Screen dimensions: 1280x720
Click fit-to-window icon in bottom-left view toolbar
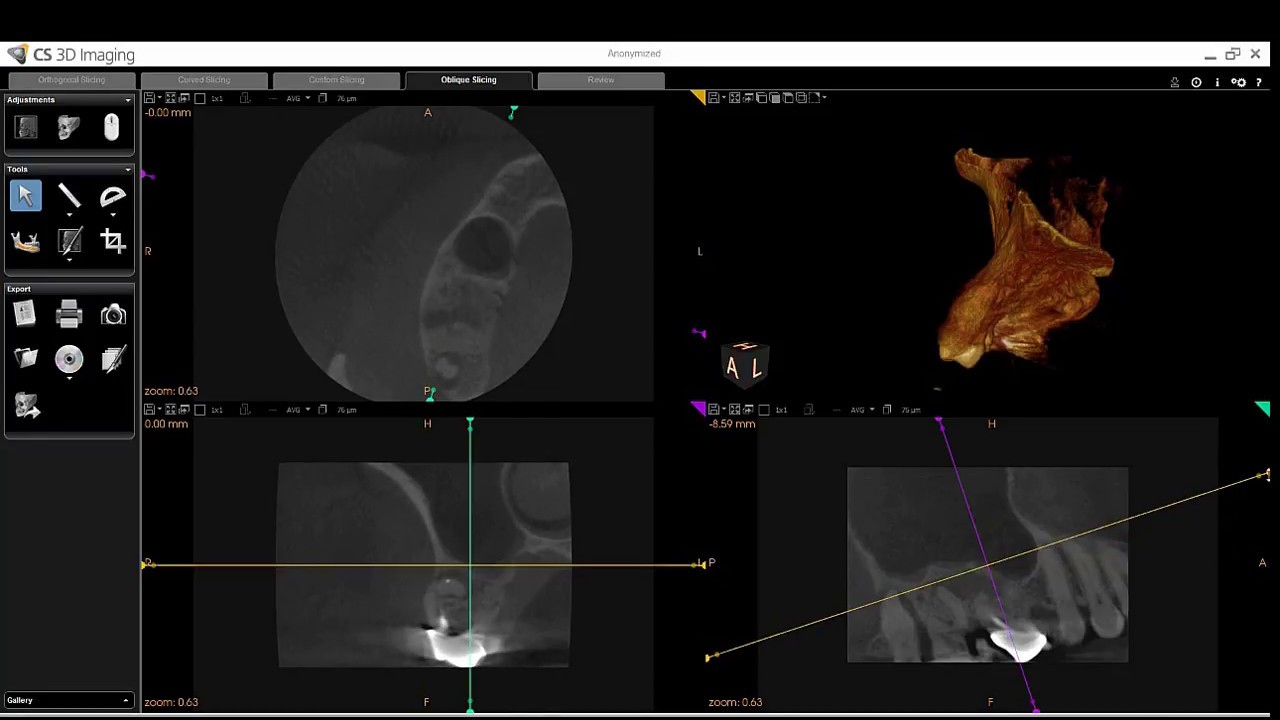pyautogui.click(x=170, y=410)
